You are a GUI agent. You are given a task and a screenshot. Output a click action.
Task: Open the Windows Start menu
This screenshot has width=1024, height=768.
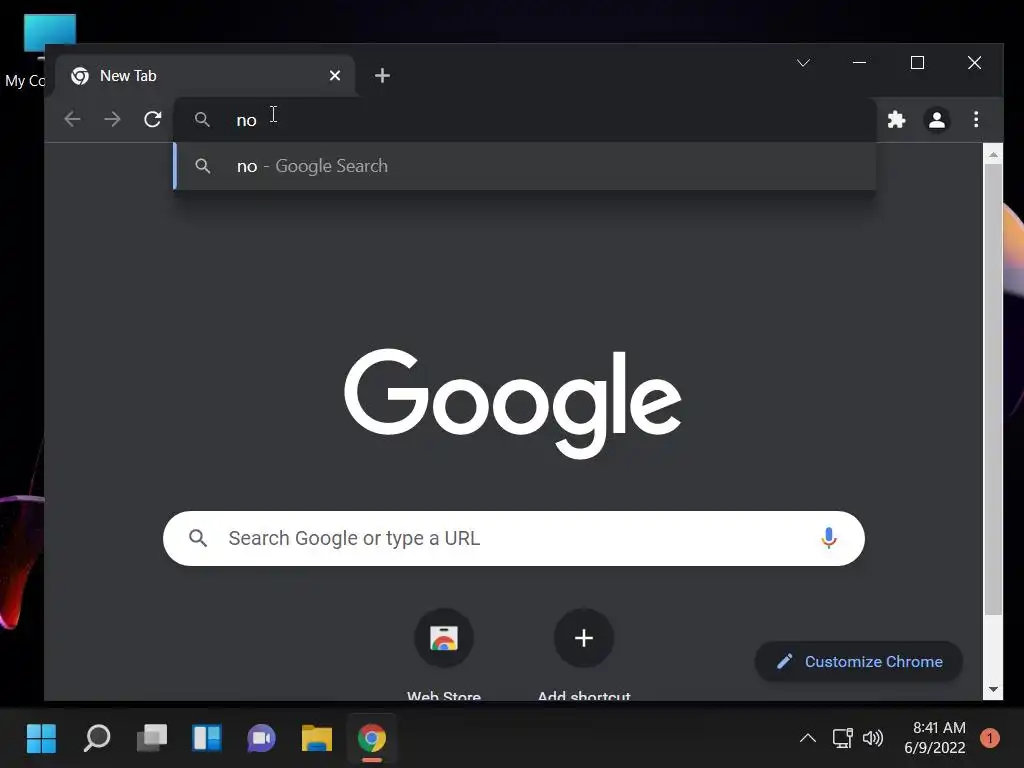pos(42,739)
